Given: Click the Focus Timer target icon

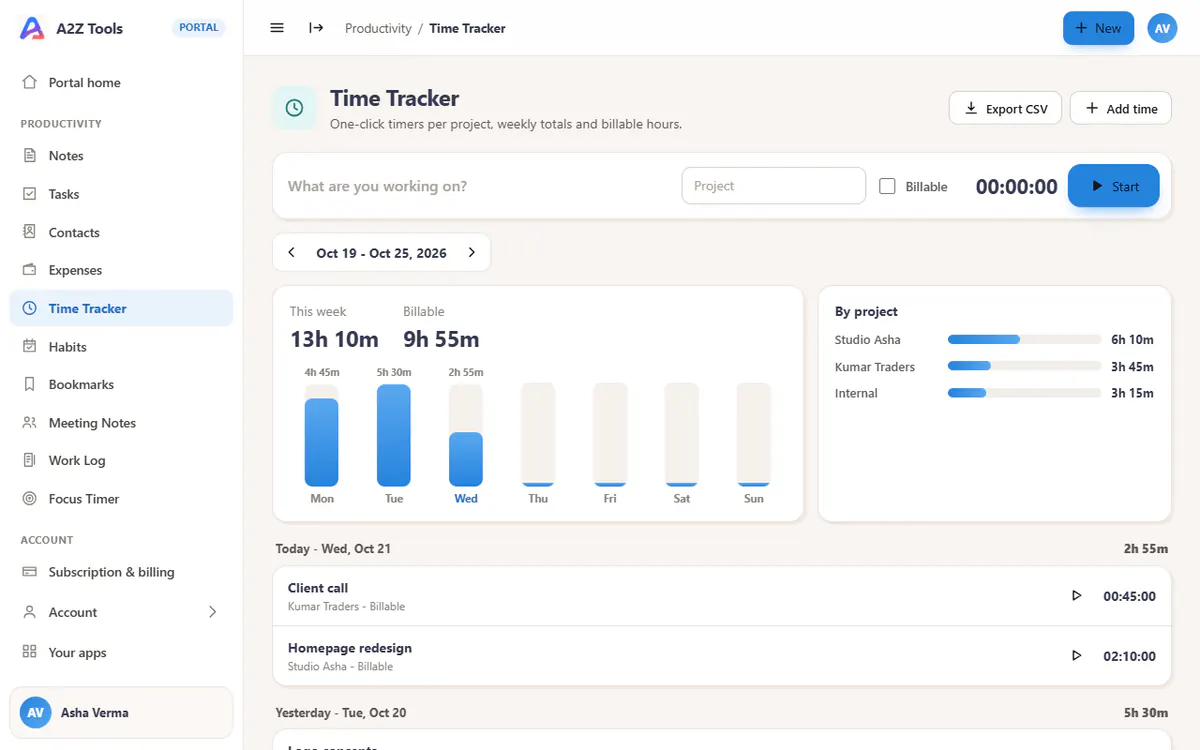Looking at the screenshot, I should tap(30, 498).
